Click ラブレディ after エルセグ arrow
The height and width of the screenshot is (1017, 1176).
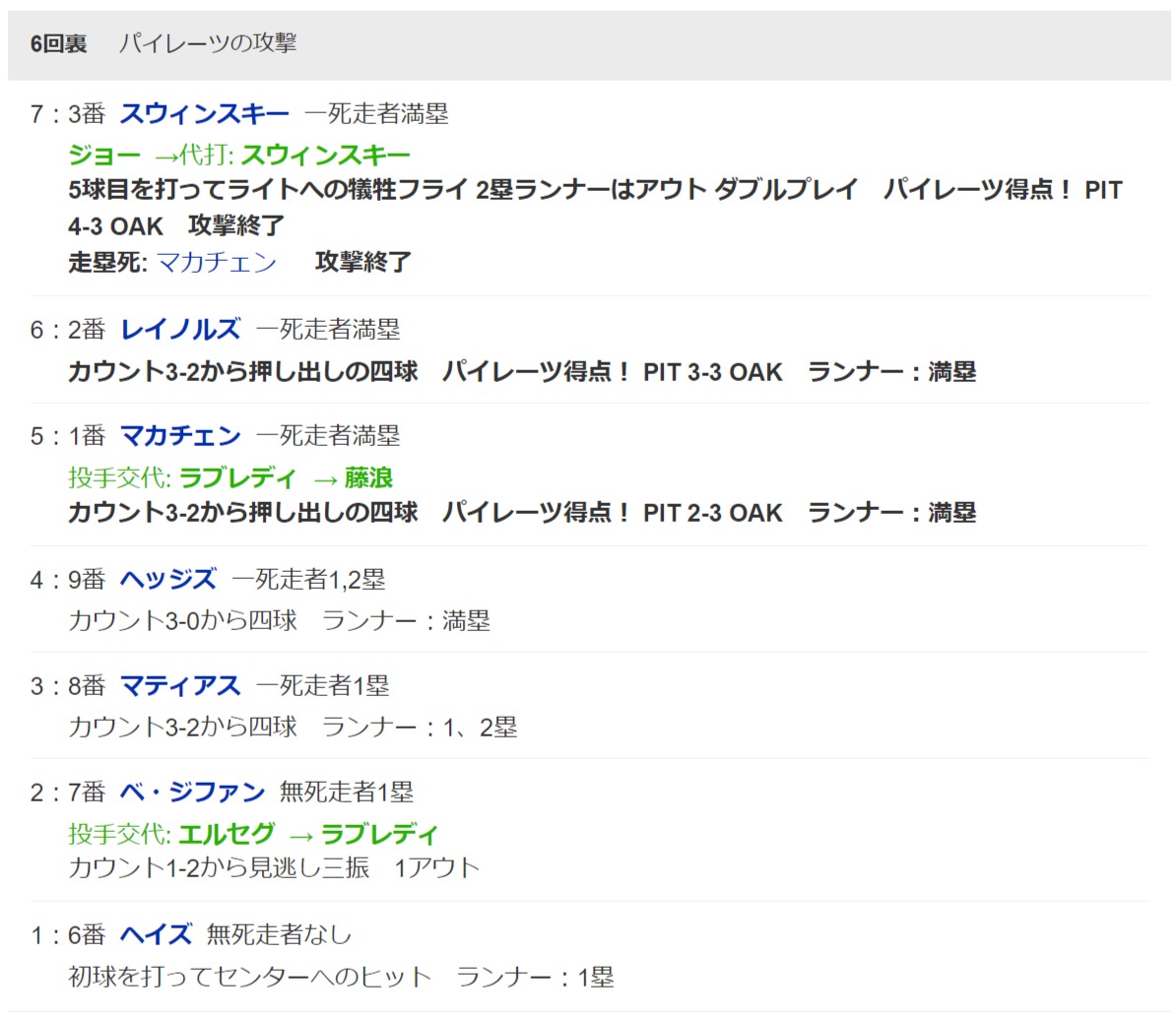click(379, 834)
